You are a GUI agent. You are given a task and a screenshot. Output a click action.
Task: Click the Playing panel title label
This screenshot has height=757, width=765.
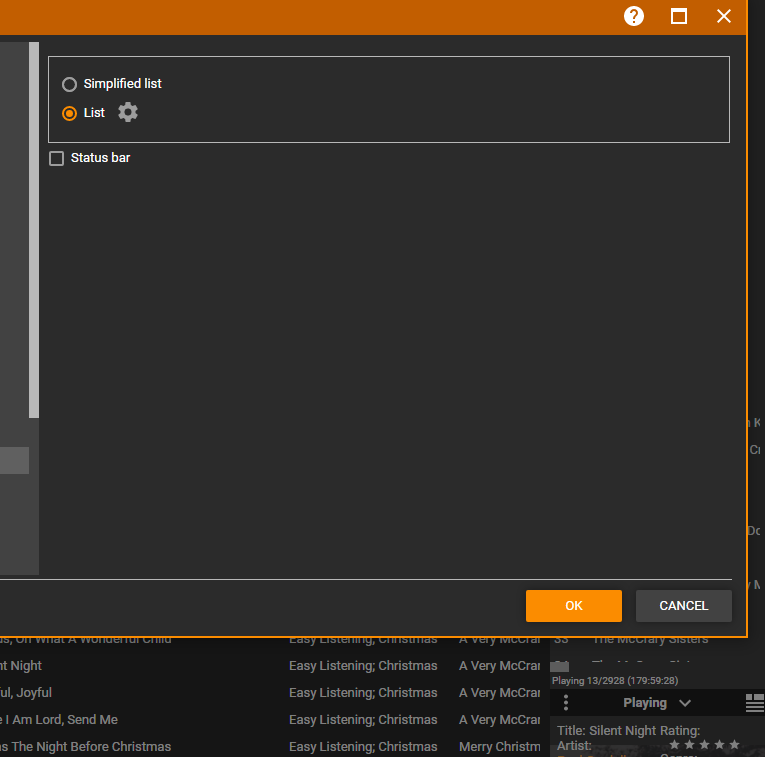(x=644, y=703)
